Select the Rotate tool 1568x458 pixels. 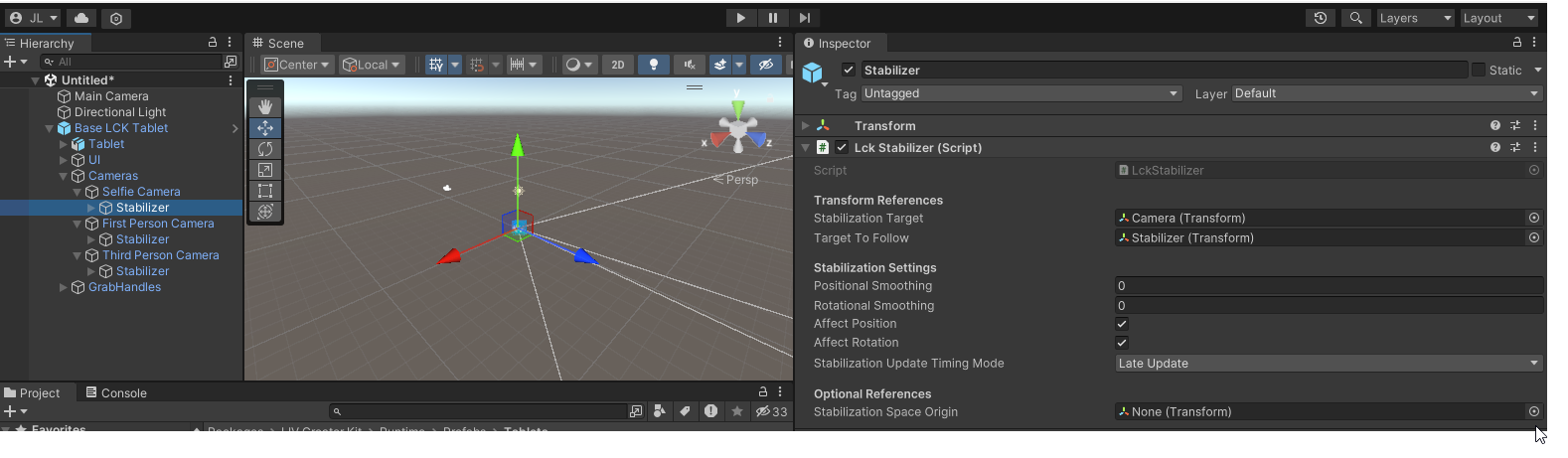tap(265, 149)
